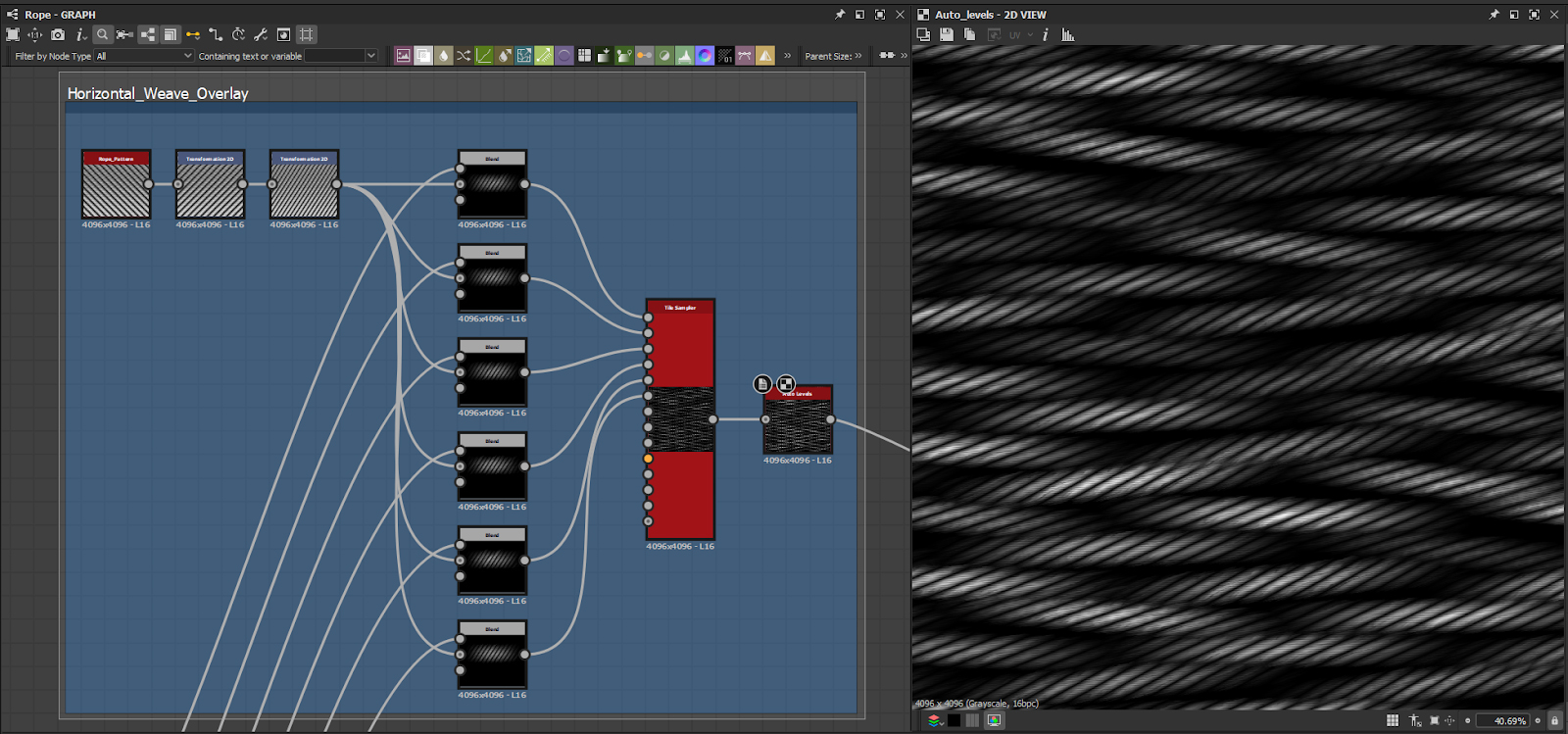The width and height of the screenshot is (1568, 734).
Task: Click the black background color swatch
Action: [x=954, y=720]
